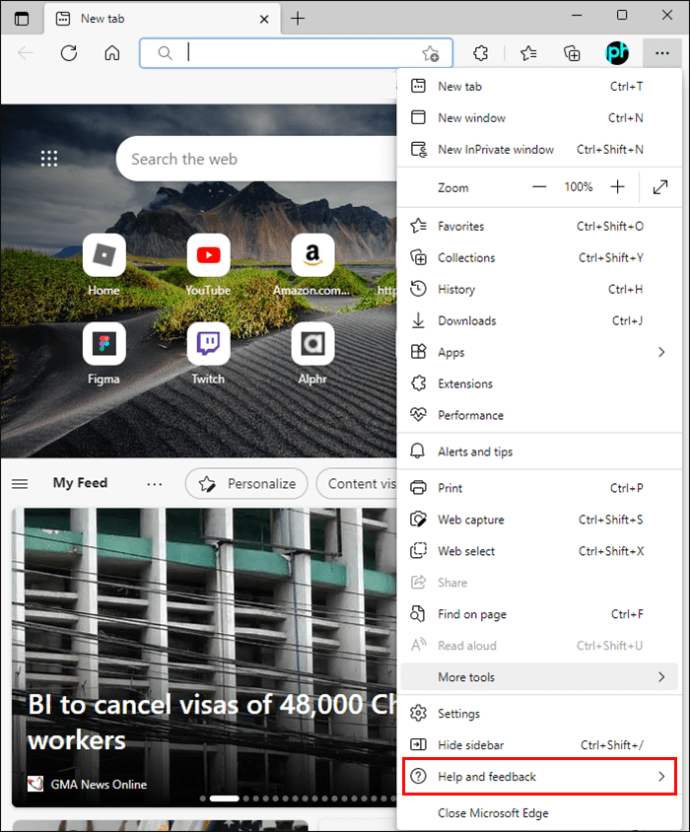Image resolution: width=690 pixels, height=832 pixels.
Task: Open Favorites from the menu
Action: (539, 227)
